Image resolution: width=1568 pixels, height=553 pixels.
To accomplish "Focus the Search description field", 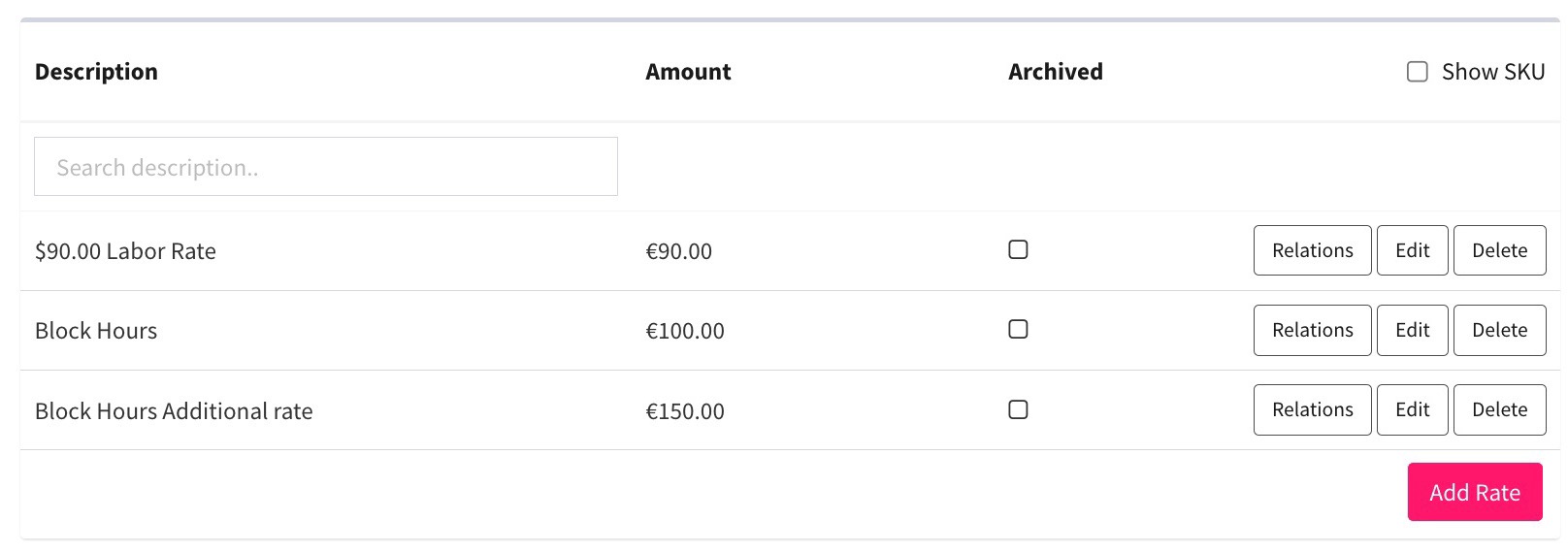I will [x=326, y=167].
